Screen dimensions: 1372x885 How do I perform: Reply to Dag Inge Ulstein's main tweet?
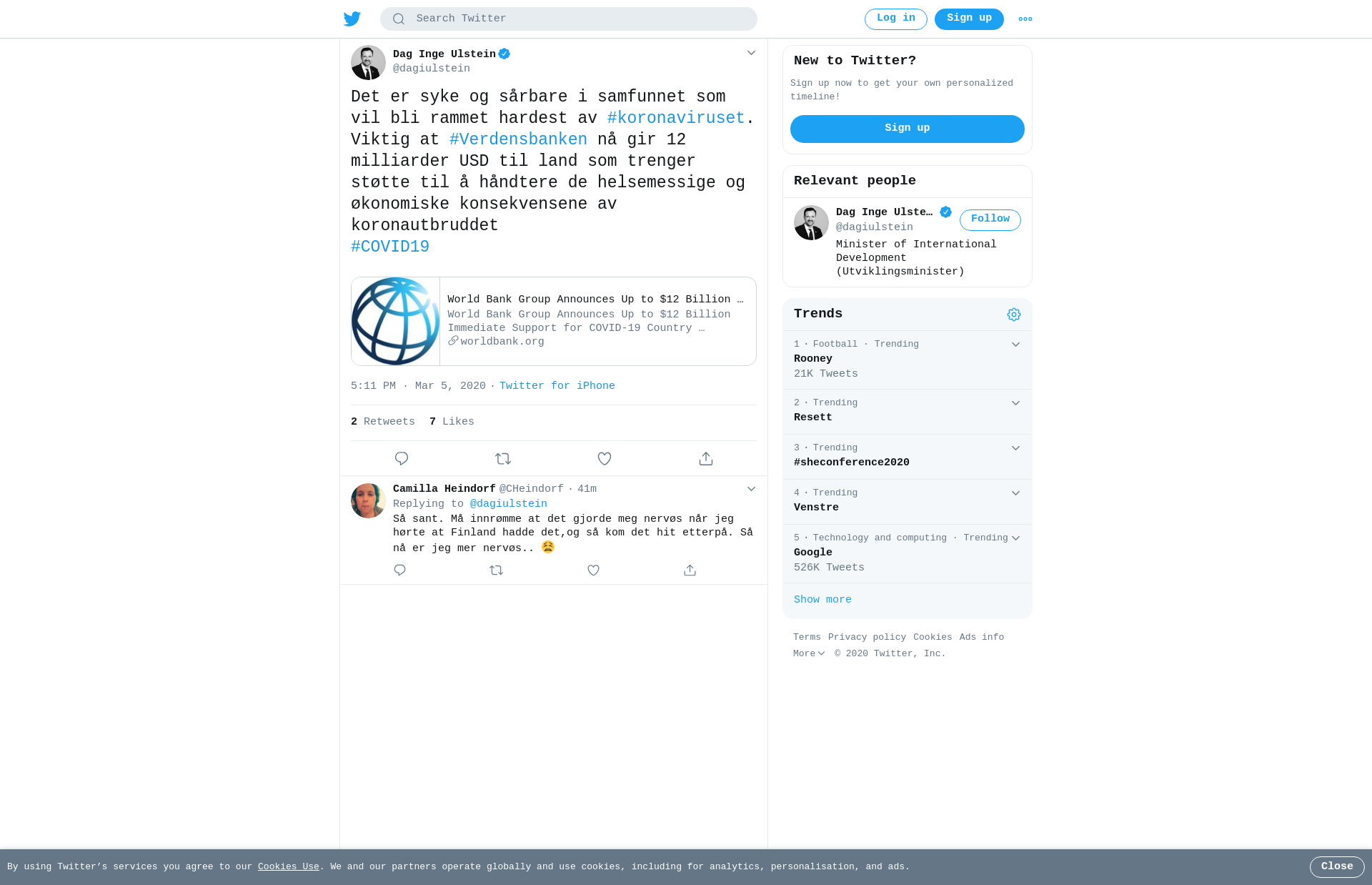point(402,458)
